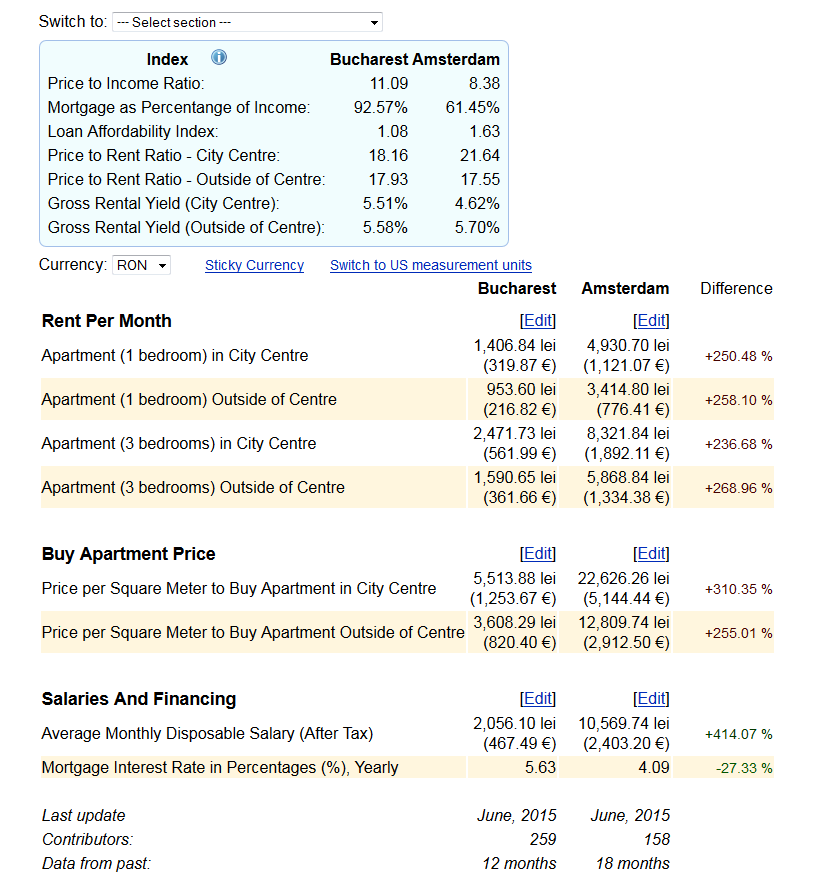Click the -27.33 % mortgage rate difference

(744, 768)
